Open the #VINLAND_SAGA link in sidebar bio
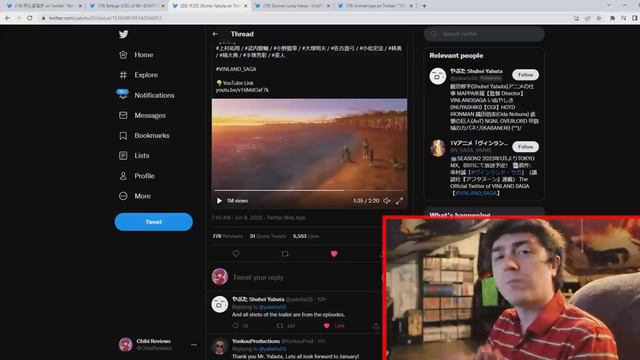Viewport: 640px width, 360px height. [x=476, y=193]
